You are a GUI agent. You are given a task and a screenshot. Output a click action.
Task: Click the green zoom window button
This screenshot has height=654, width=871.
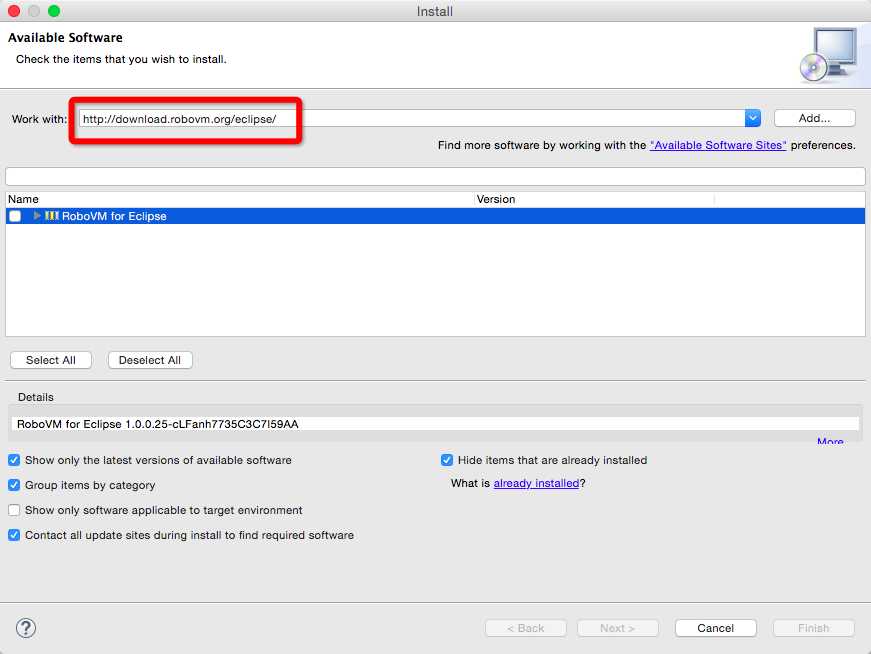54,11
